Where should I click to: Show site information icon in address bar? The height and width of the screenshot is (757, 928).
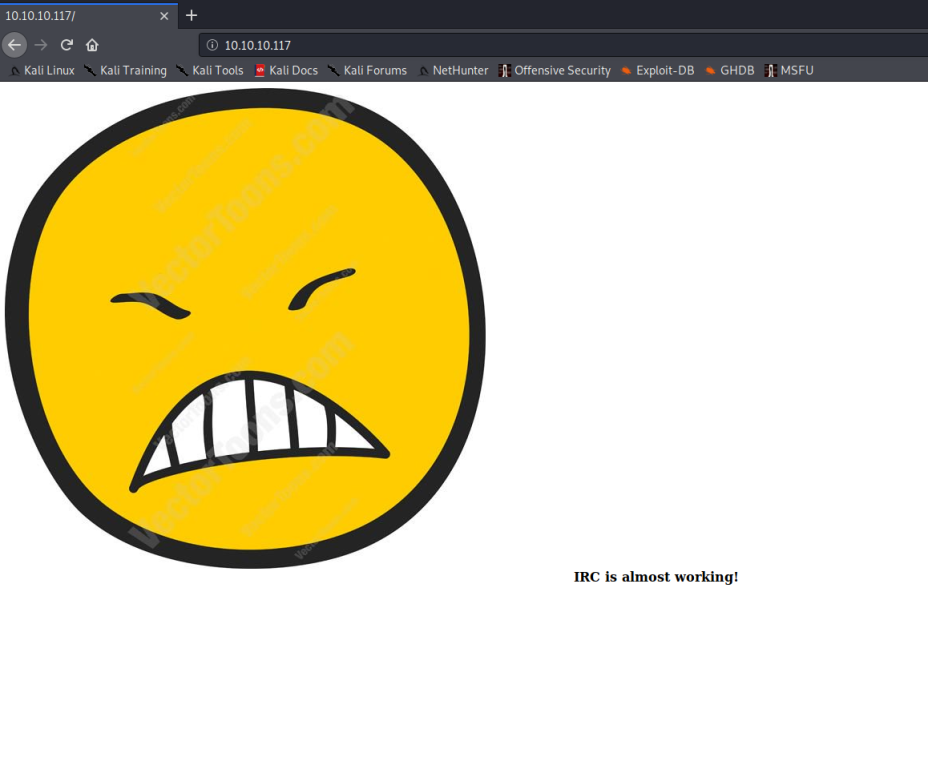tap(212, 45)
